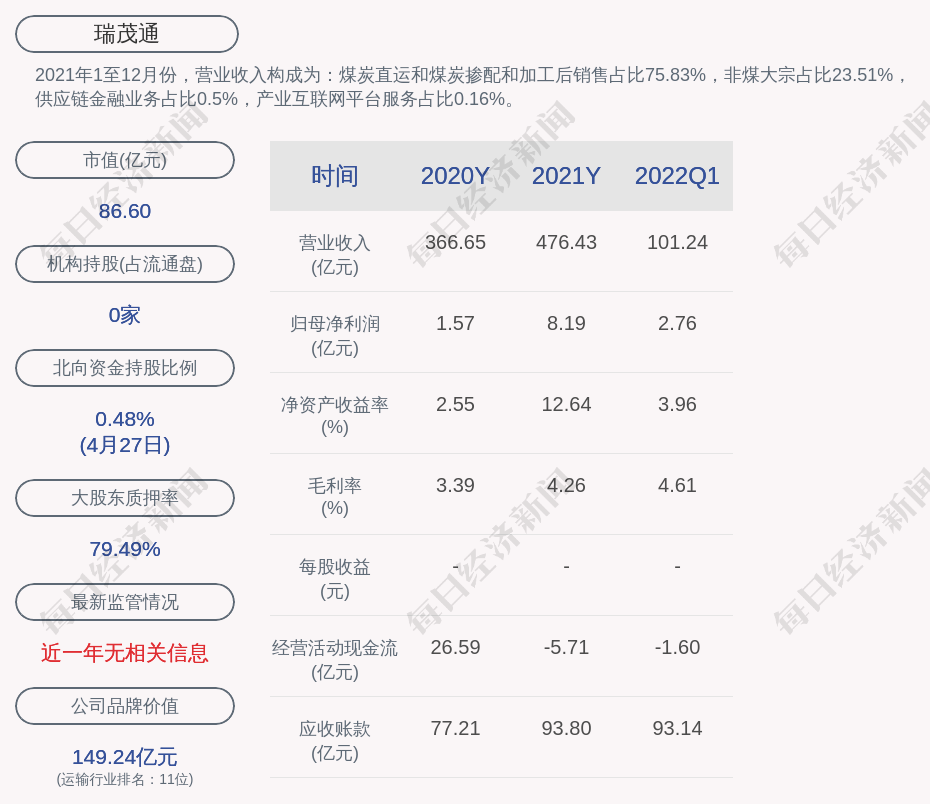930x804 pixels.
Task: Click the red 近一年无相关信息 text
Action: tap(125, 653)
